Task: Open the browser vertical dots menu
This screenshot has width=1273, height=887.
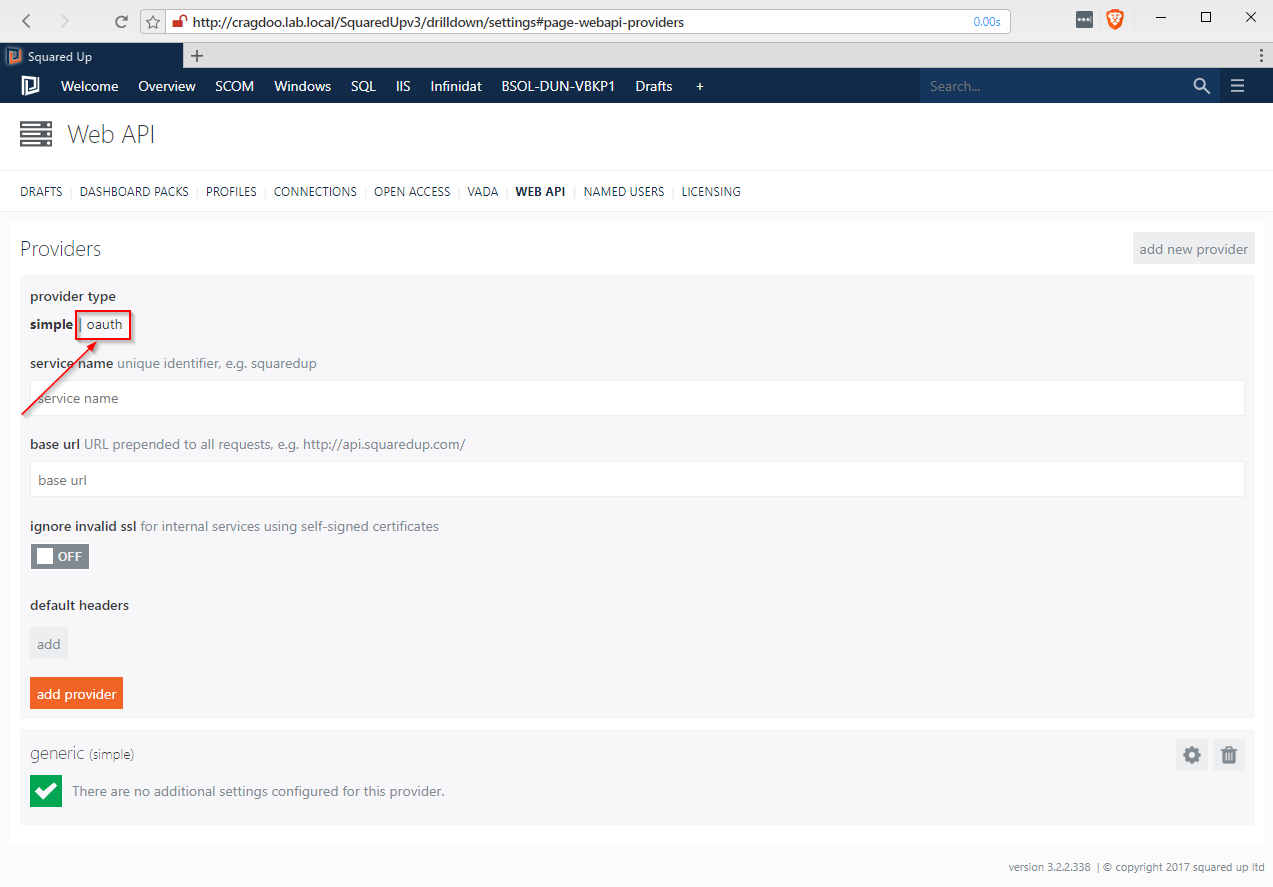Action: [1261, 56]
